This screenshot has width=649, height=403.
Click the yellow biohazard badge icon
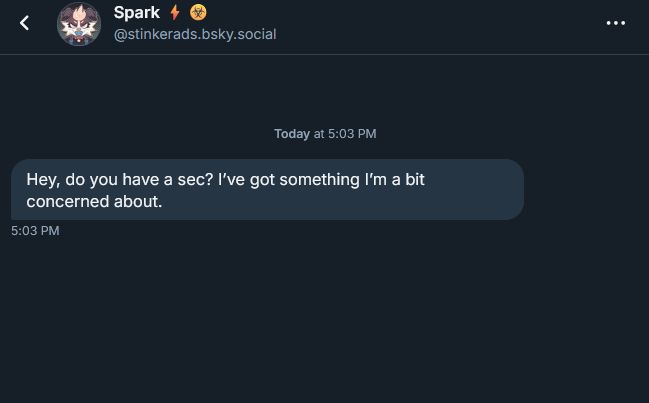198,13
